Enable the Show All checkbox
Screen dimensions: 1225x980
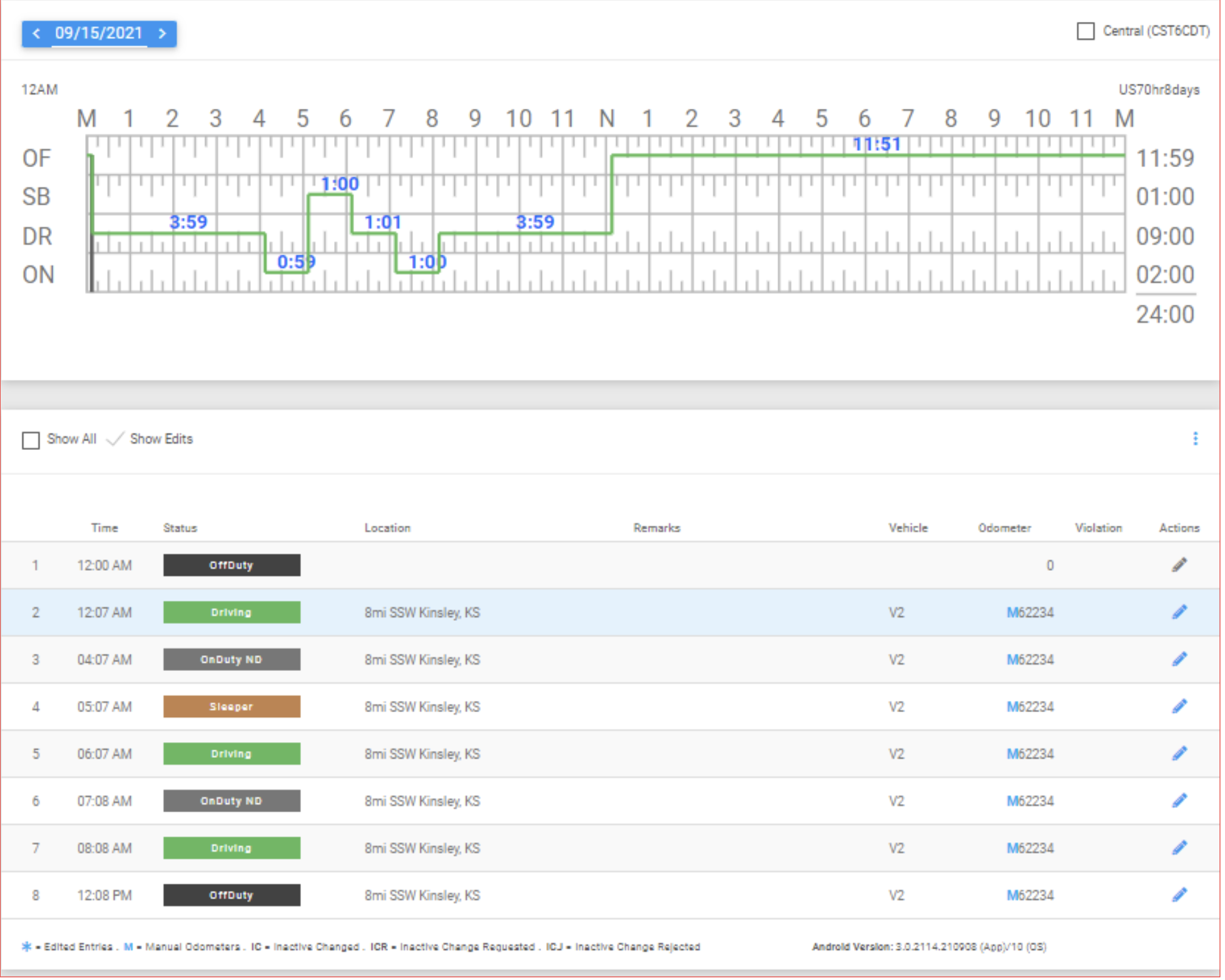click(31, 441)
